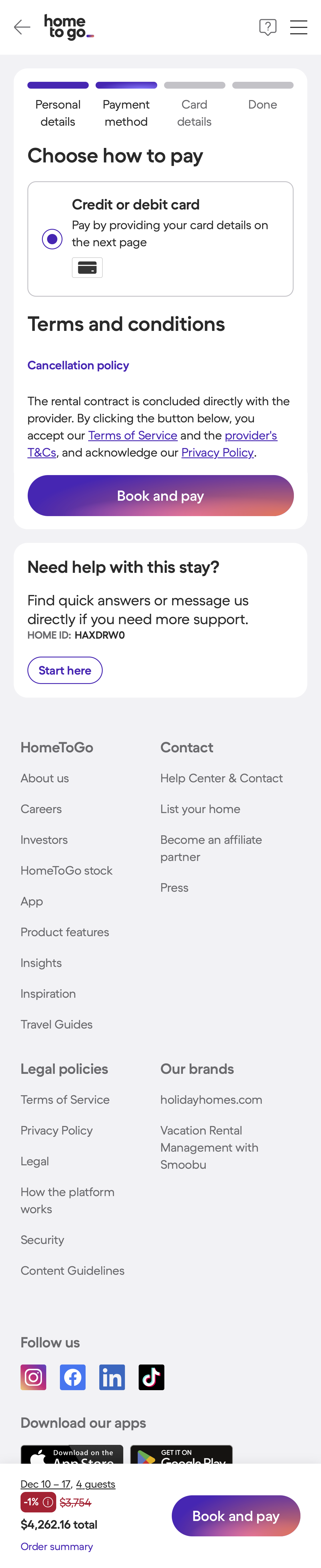Open the Facebook social icon
Viewport: 321px width, 1568px height.
click(72, 1377)
